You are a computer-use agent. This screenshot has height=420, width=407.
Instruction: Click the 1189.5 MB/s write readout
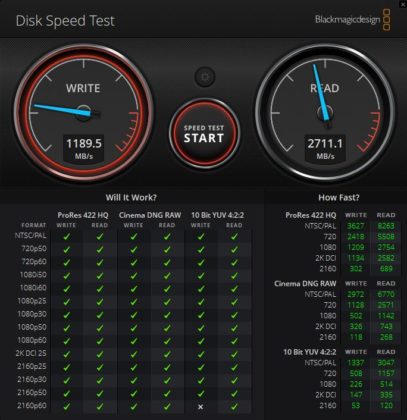tap(84, 148)
